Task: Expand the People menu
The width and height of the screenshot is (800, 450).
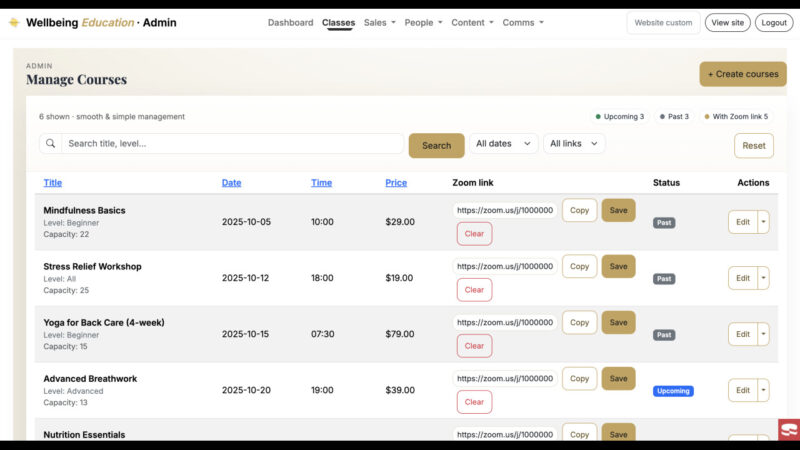Action: coord(423,22)
